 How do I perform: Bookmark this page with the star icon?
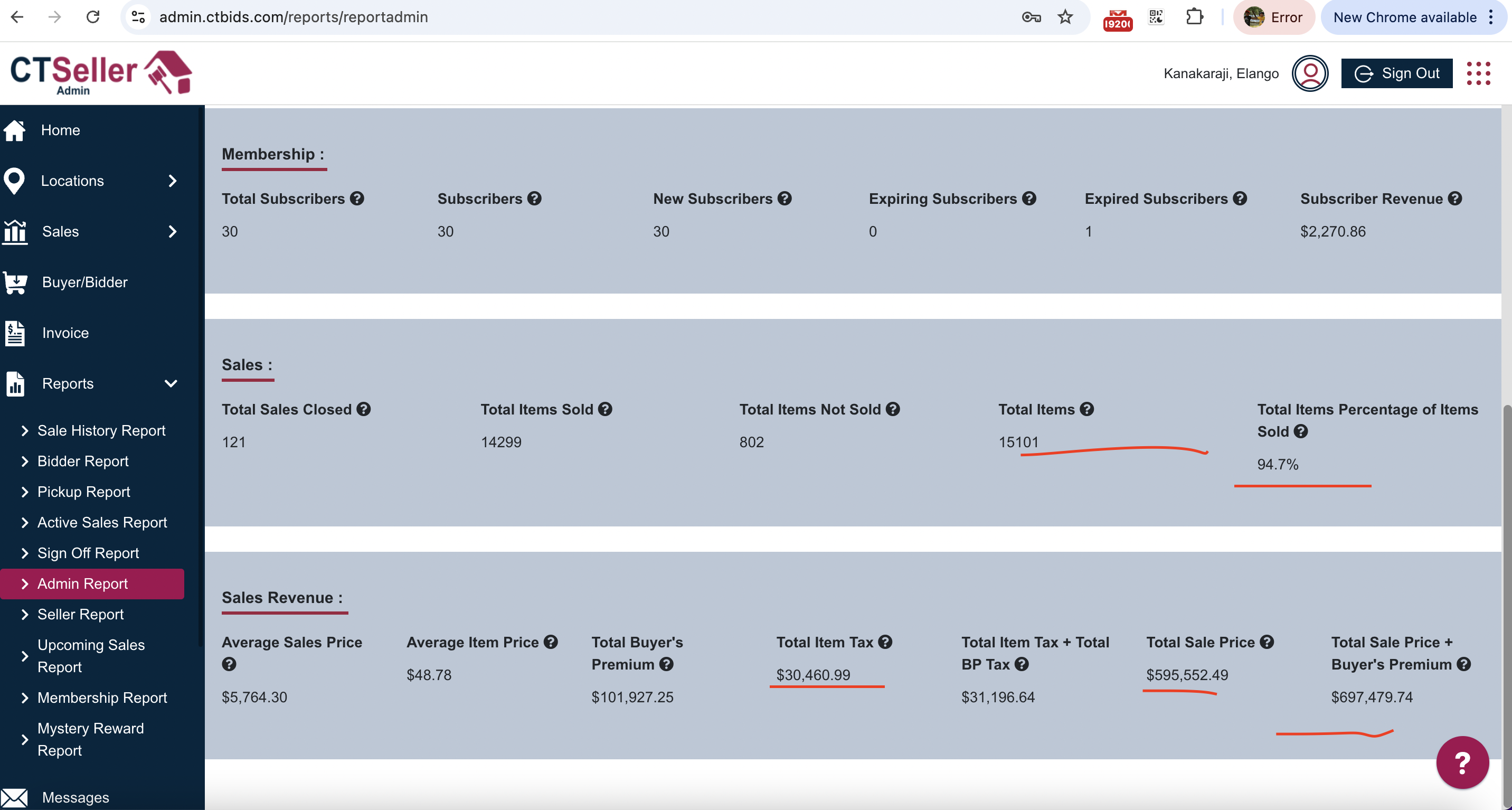1065,17
